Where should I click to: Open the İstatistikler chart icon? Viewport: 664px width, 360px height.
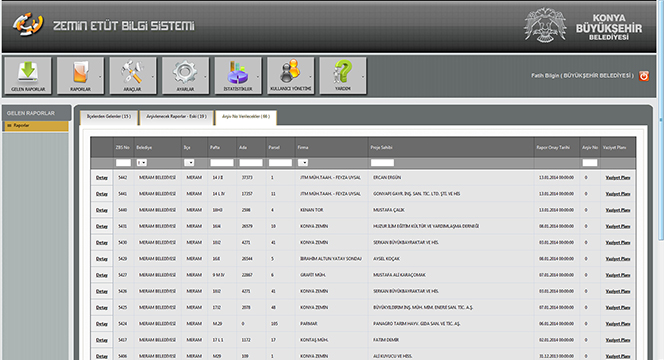point(238,75)
